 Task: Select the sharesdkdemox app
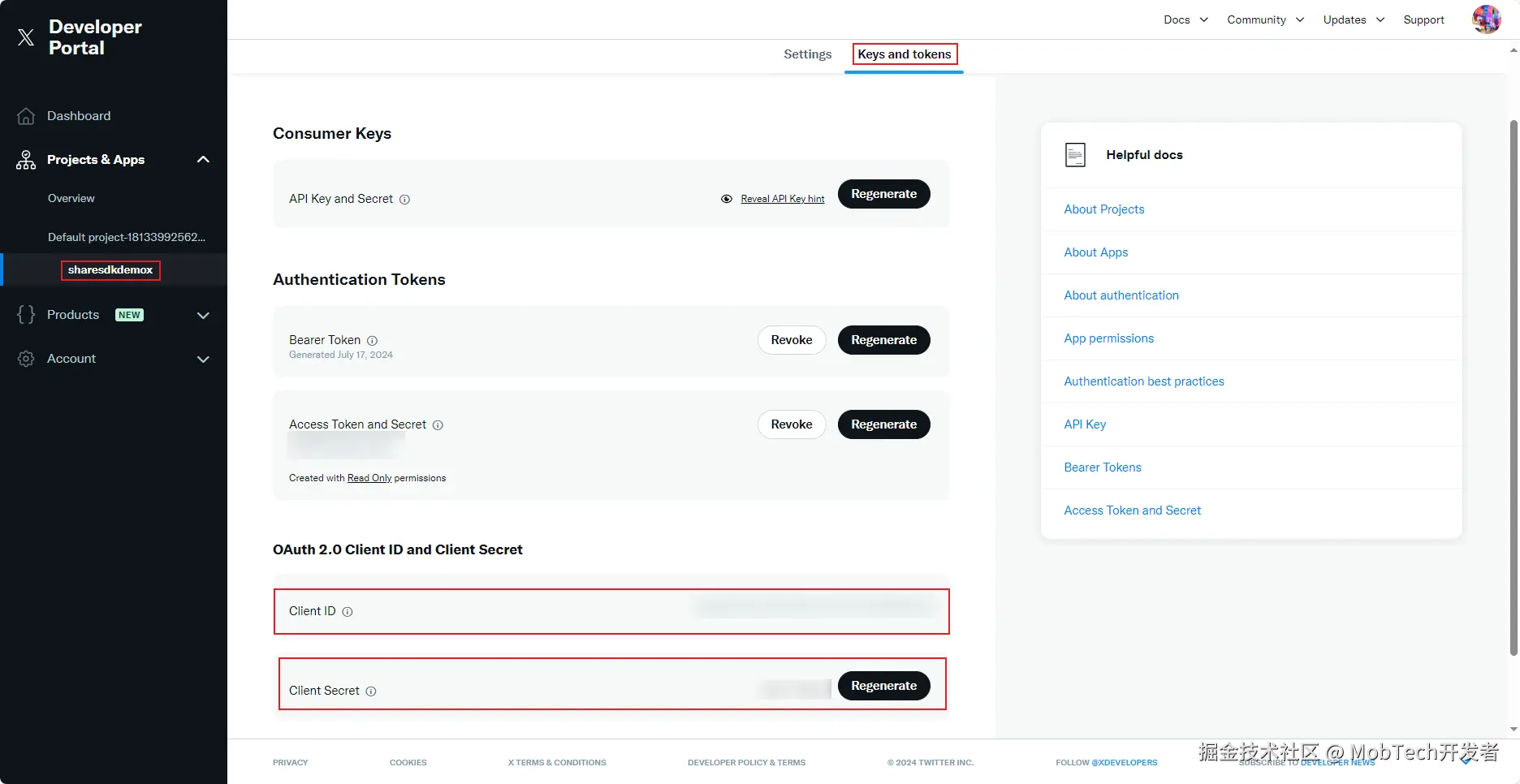pyautogui.click(x=110, y=270)
